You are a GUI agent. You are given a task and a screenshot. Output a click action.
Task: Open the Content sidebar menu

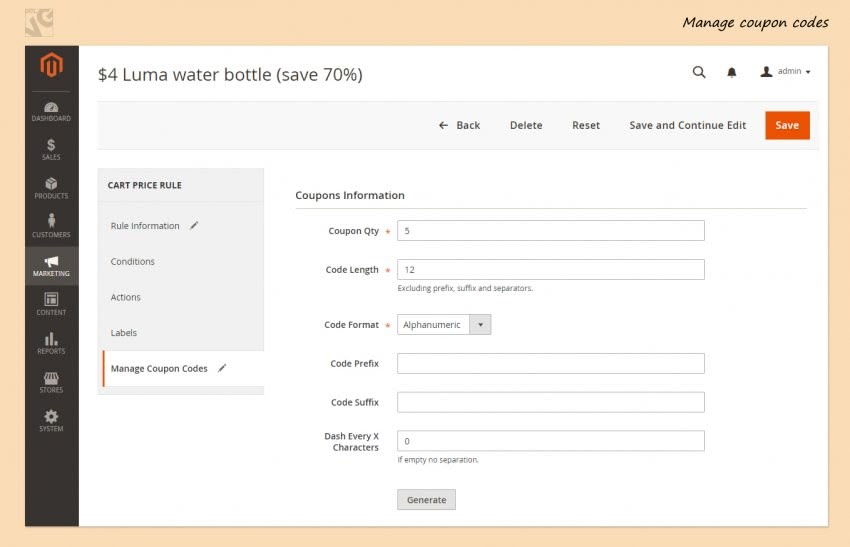click(x=51, y=304)
